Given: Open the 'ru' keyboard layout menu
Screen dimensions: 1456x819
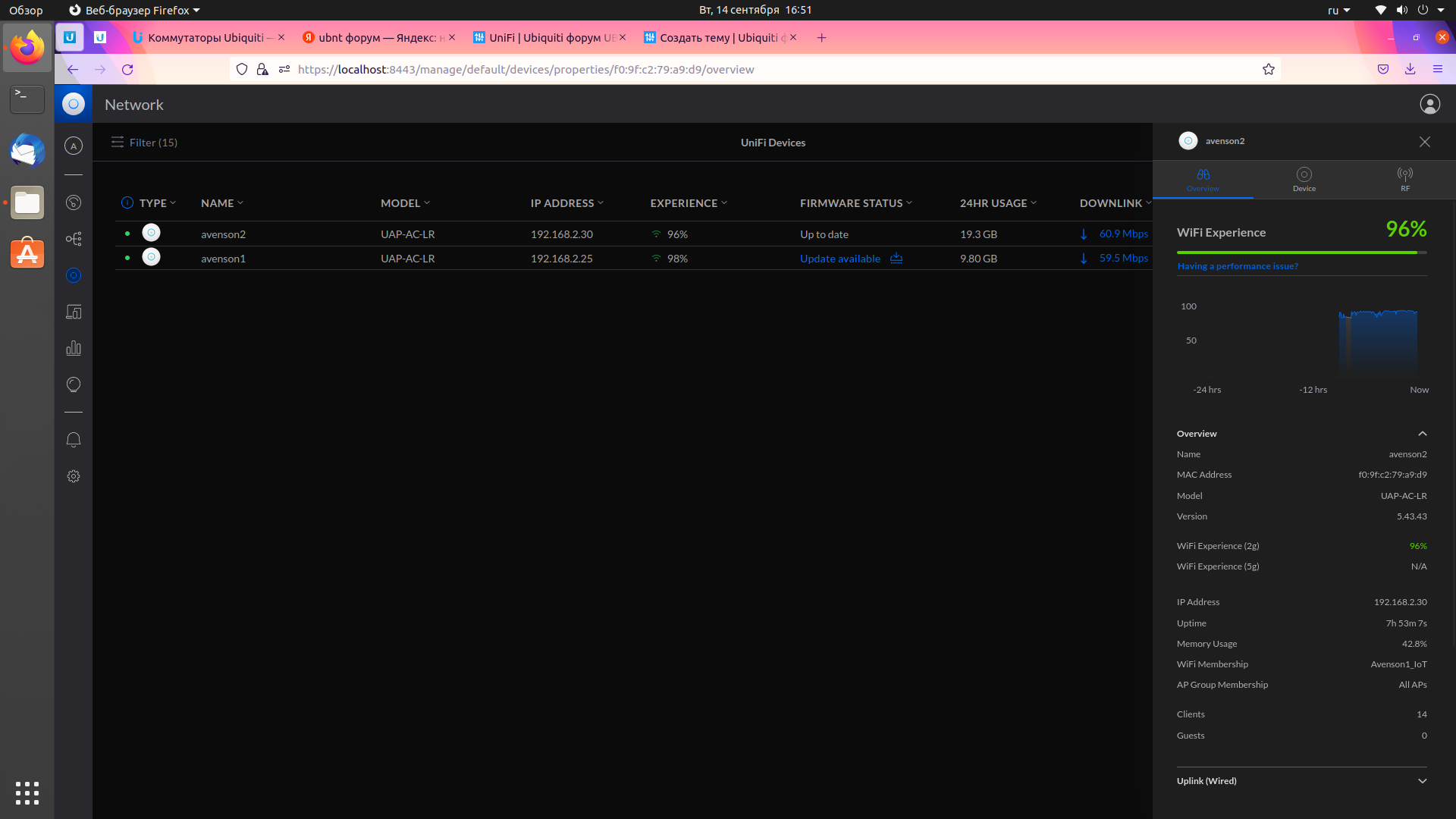Looking at the screenshot, I should click(1339, 10).
